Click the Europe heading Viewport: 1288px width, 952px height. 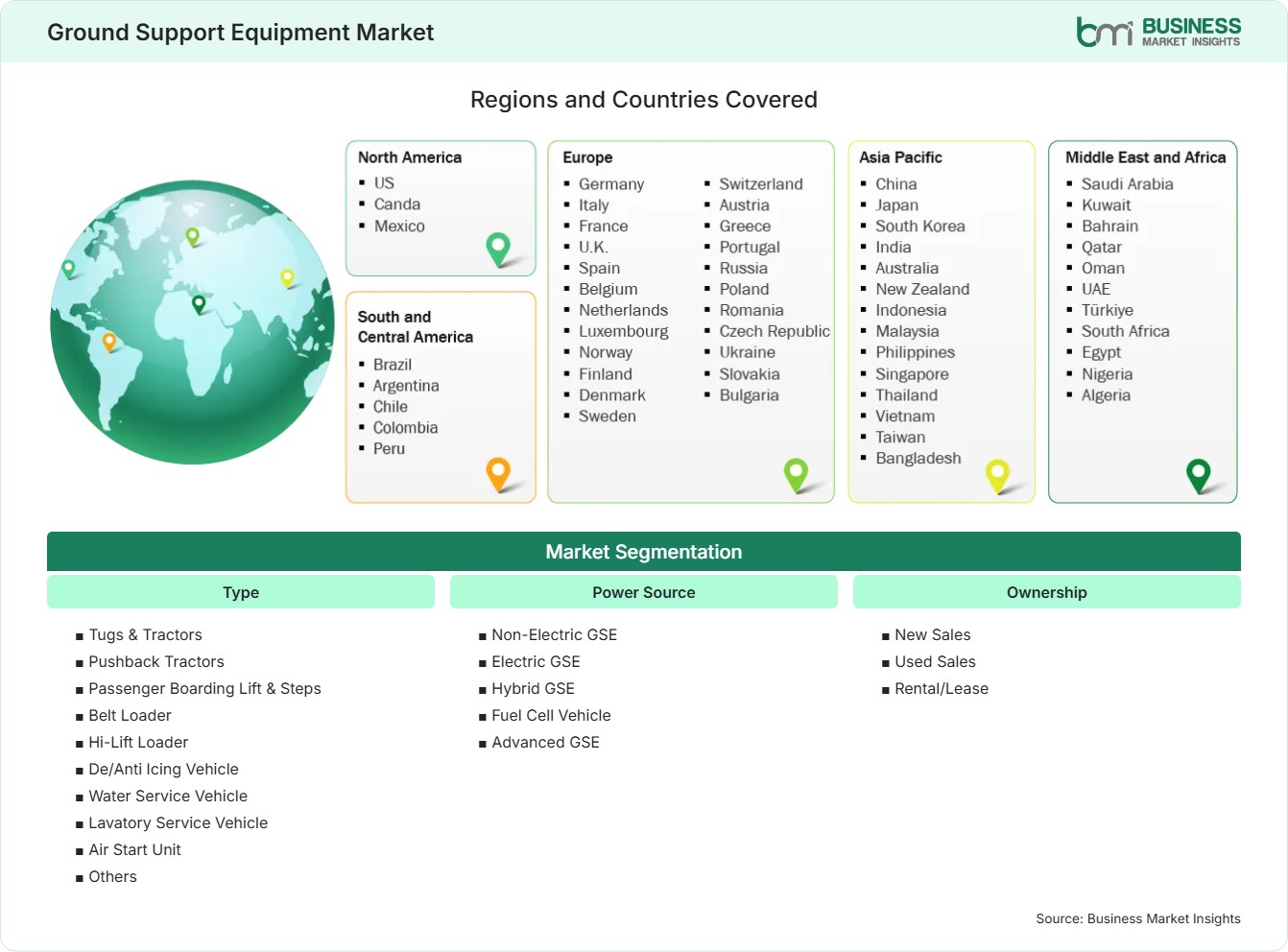coord(587,157)
